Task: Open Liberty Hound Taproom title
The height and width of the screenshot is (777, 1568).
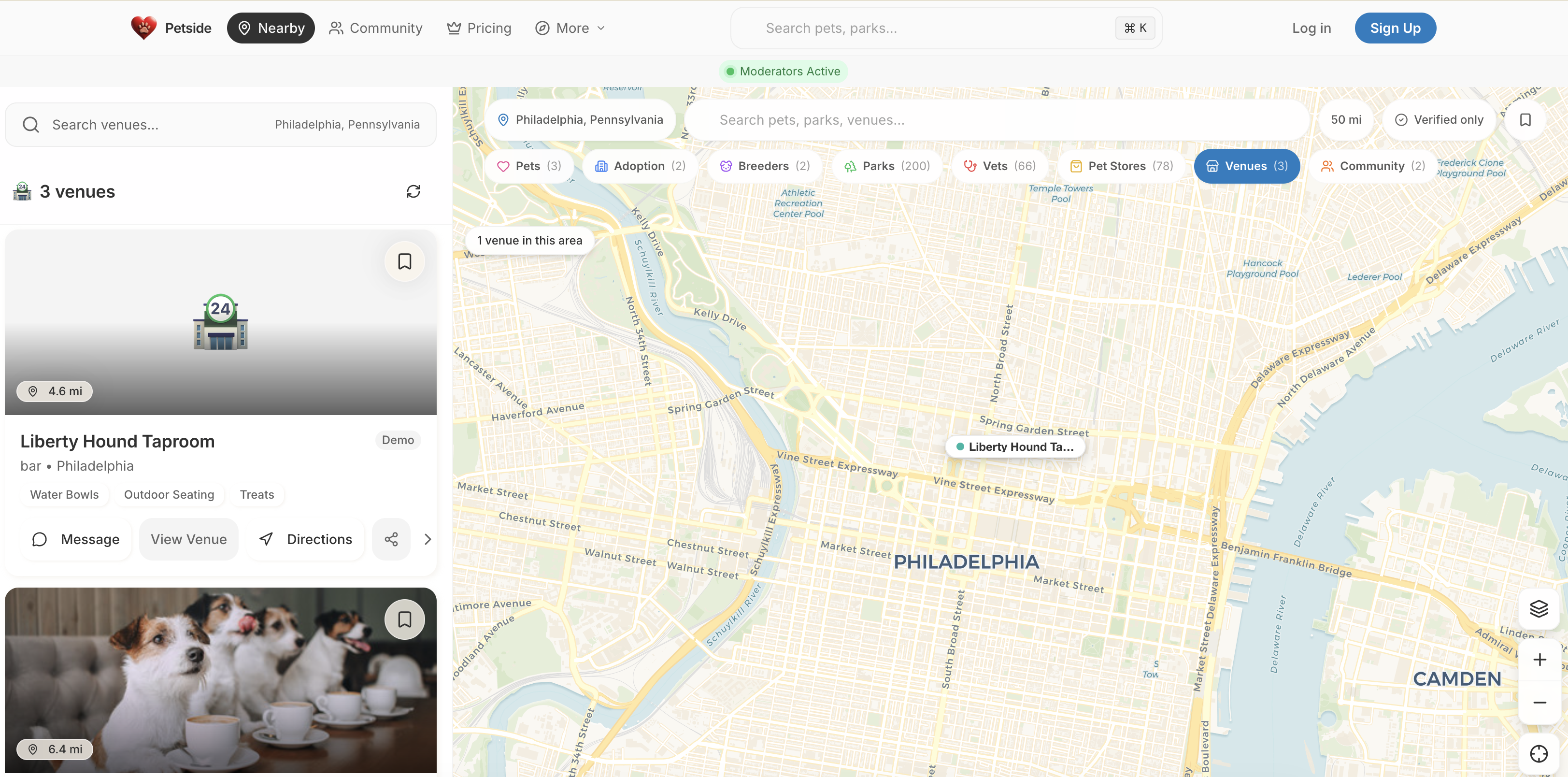Action: point(117,441)
